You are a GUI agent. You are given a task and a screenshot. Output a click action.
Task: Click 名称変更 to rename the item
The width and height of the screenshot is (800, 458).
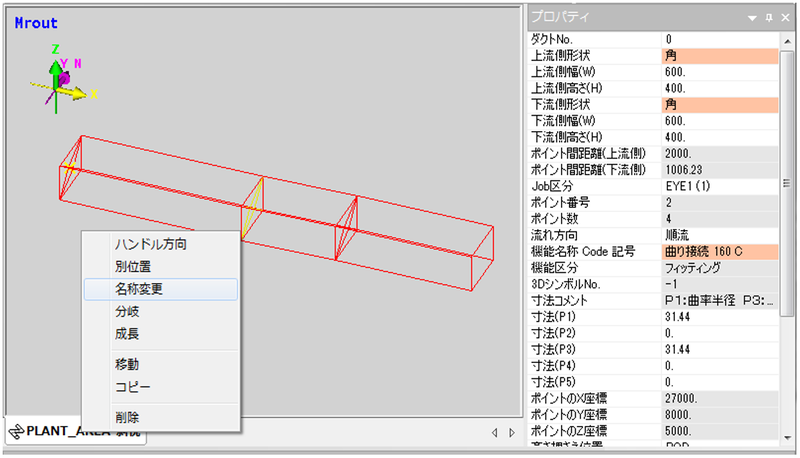(x=145, y=289)
